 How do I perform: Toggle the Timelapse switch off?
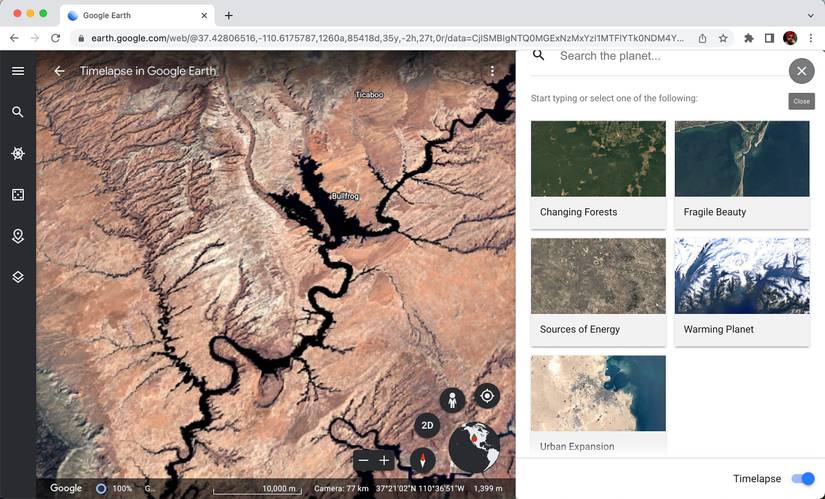803,478
